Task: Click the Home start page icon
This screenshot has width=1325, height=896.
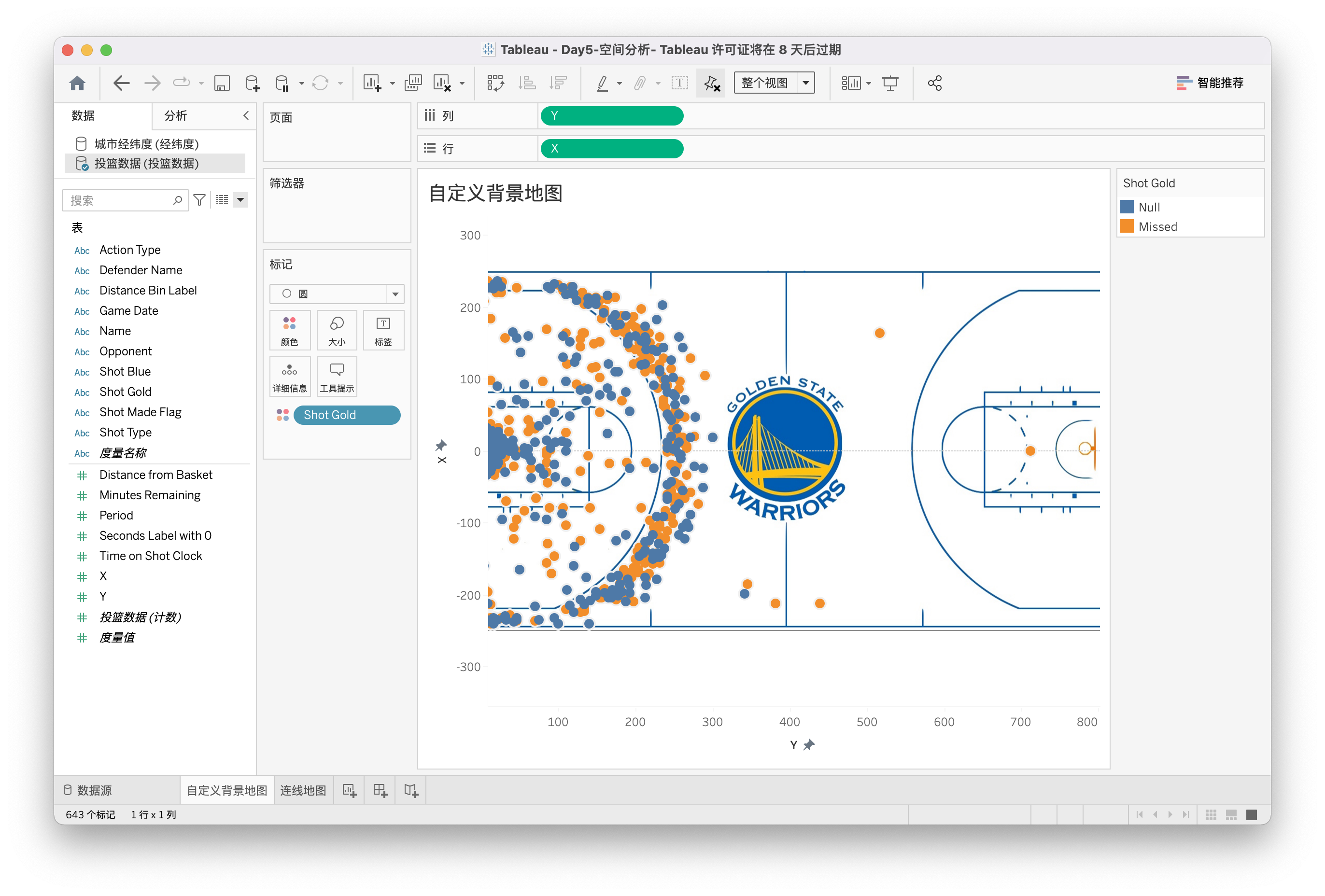Action: (x=78, y=83)
